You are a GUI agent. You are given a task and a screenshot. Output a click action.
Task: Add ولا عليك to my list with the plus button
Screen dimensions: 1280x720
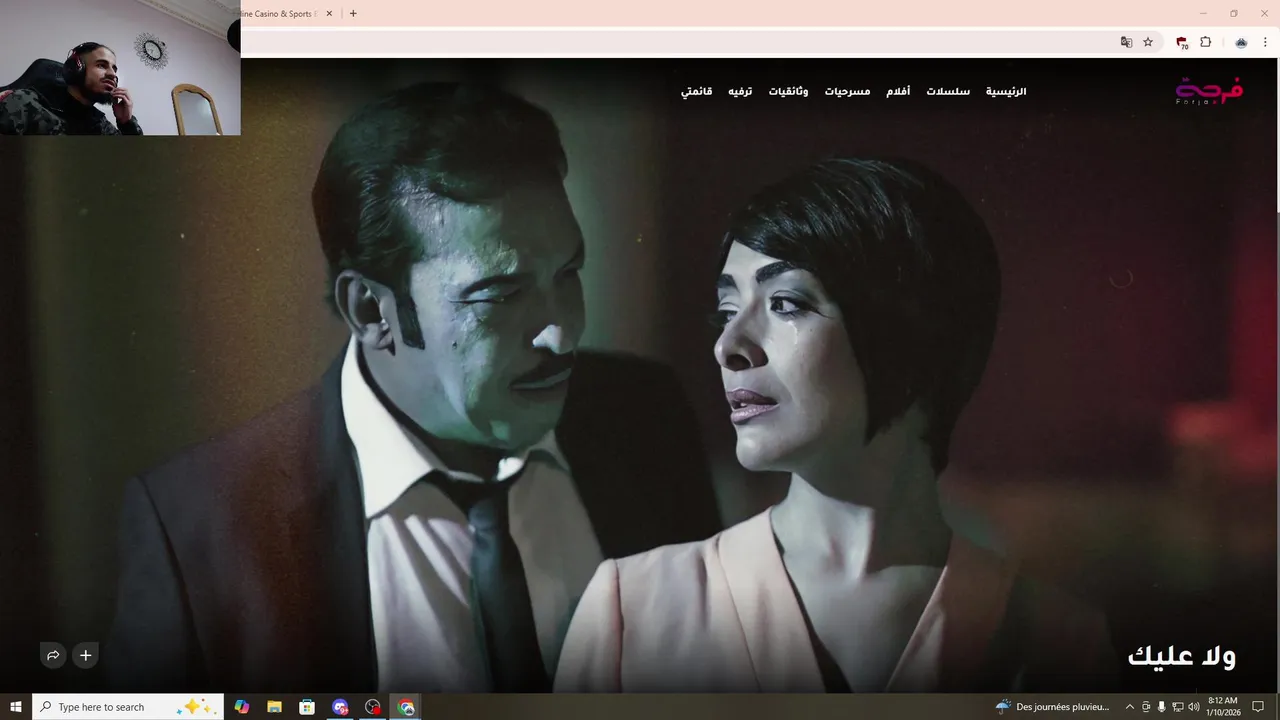(x=86, y=655)
